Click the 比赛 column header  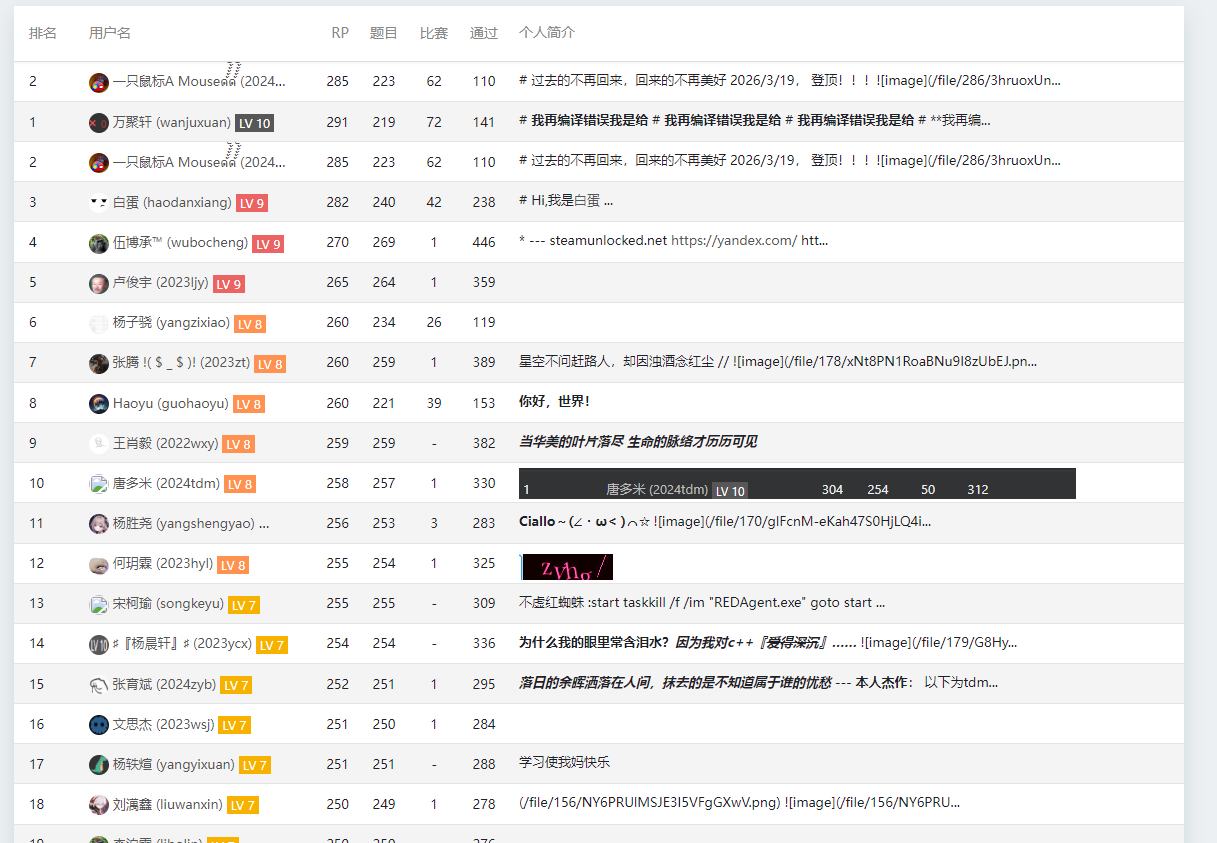434,33
